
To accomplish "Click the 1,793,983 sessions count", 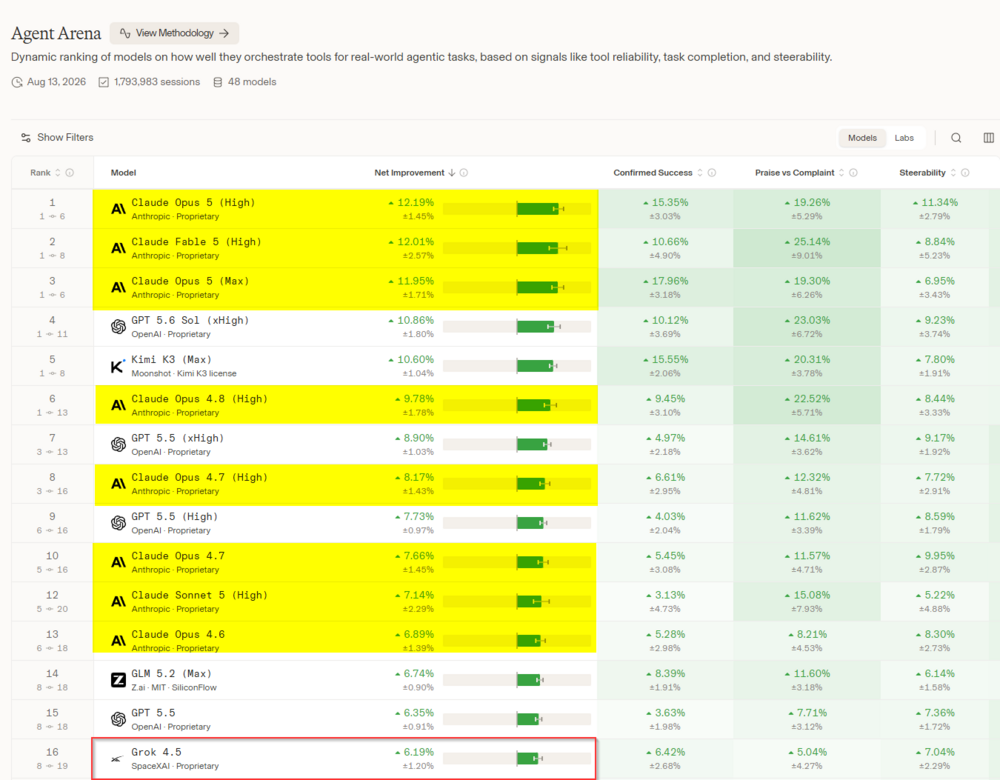I will click(x=149, y=82).
